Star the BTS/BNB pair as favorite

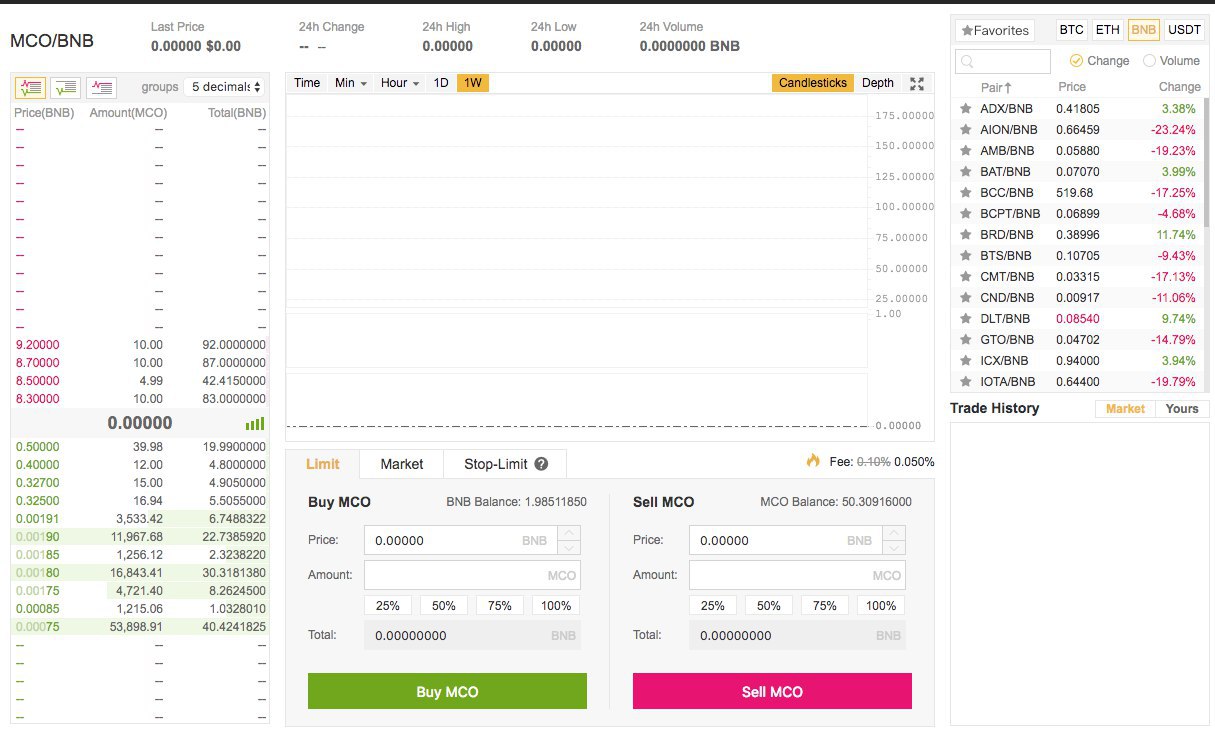coord(965,255)
